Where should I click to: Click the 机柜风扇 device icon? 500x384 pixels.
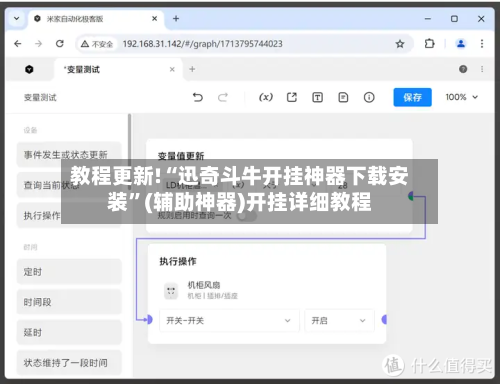click(171, 291)
